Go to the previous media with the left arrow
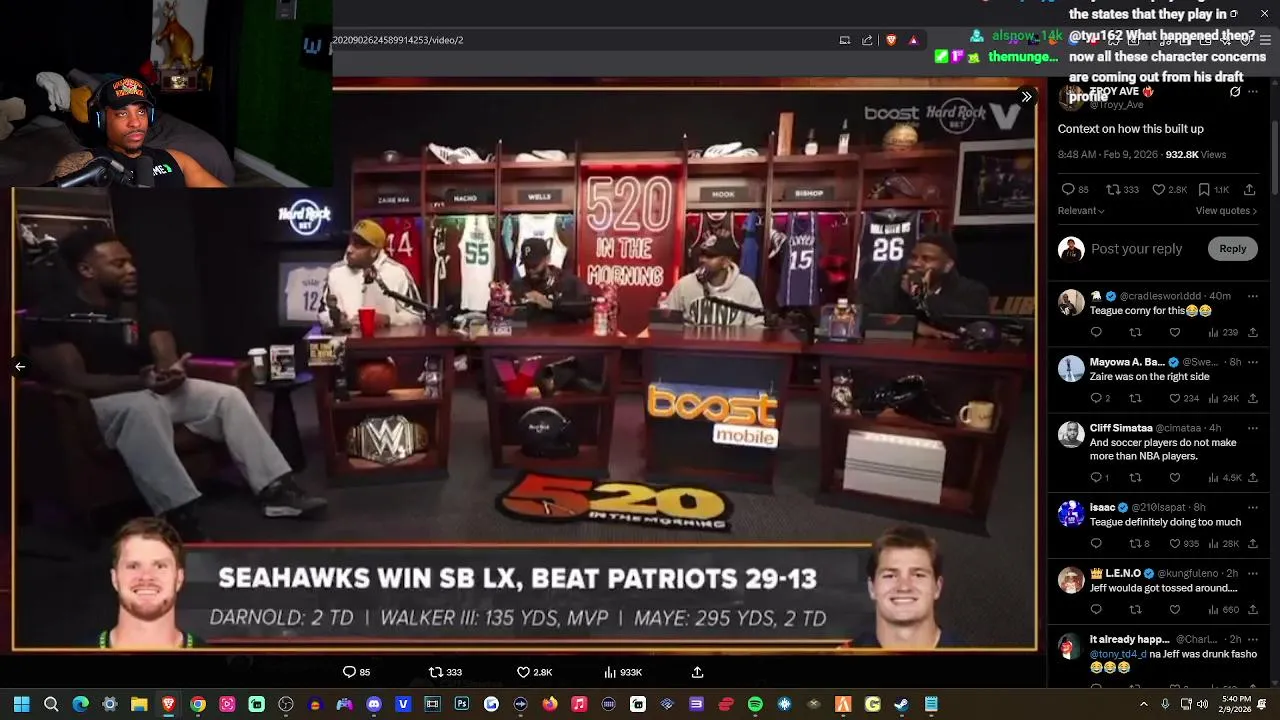The image size is (1280, 720). tap(20, 367)
